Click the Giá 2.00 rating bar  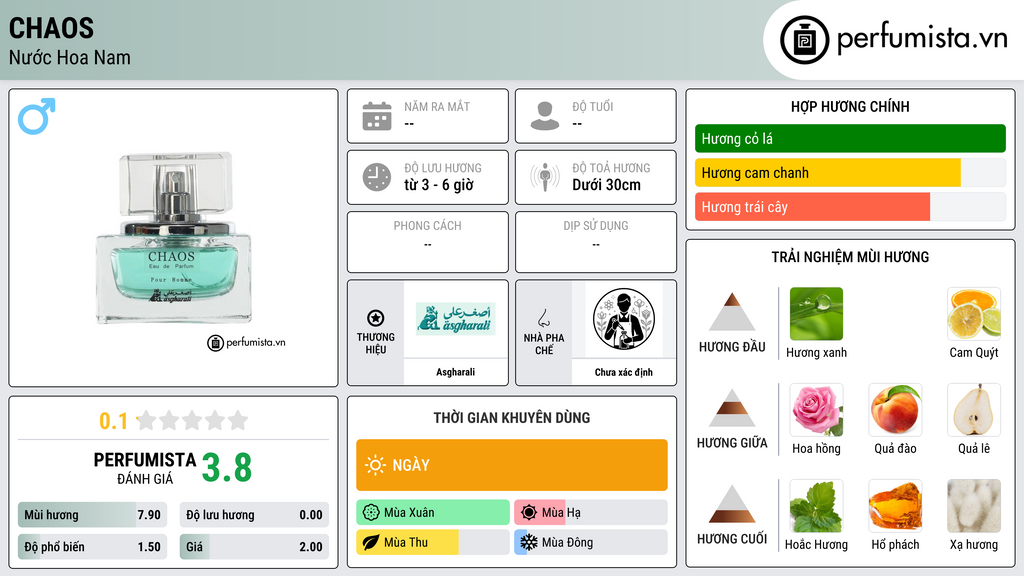click(254, 547)
